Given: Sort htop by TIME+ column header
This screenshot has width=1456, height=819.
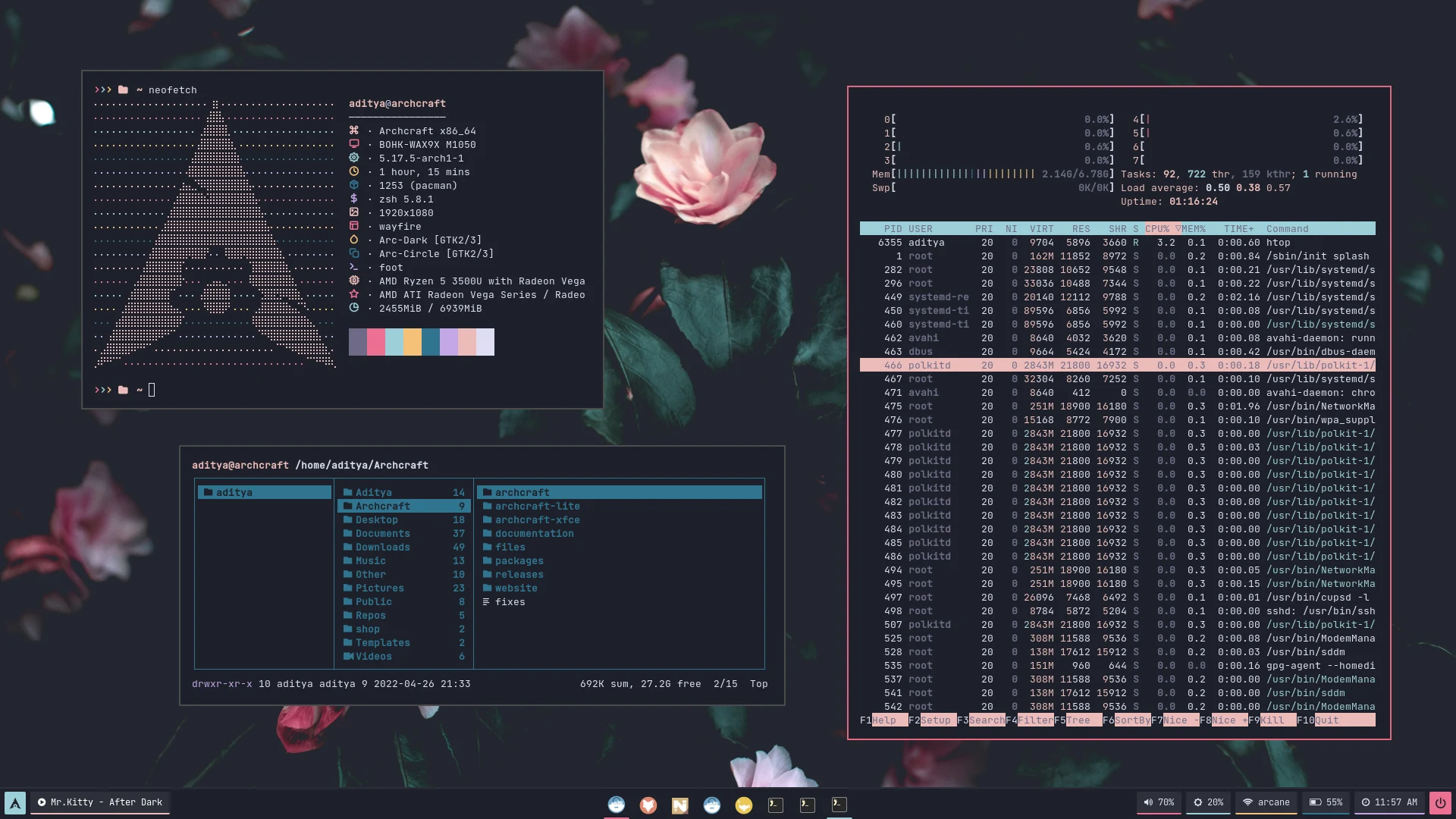Looking at the screenshot, I should [x=1238, y=229].
